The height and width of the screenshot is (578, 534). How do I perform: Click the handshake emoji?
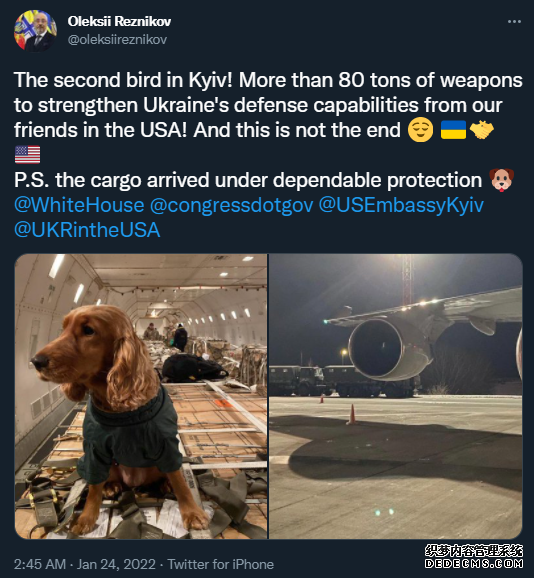[482, 130]
